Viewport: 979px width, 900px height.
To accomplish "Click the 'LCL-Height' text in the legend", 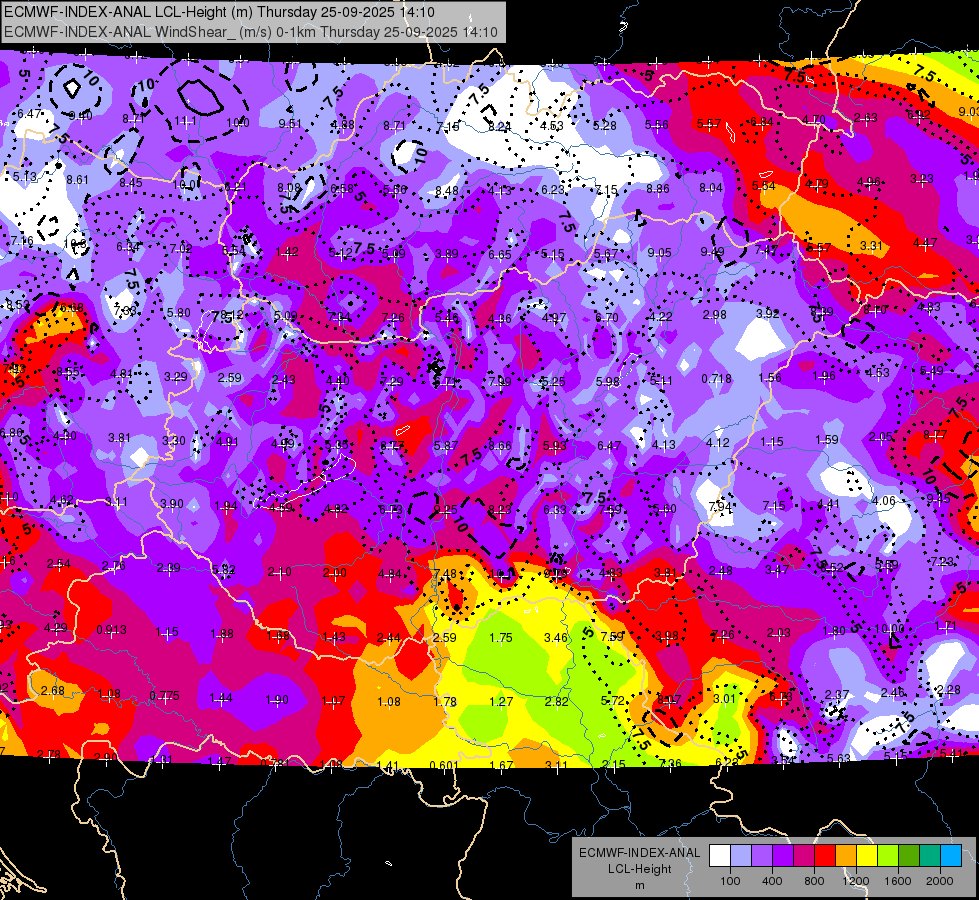I will point(640,869).
